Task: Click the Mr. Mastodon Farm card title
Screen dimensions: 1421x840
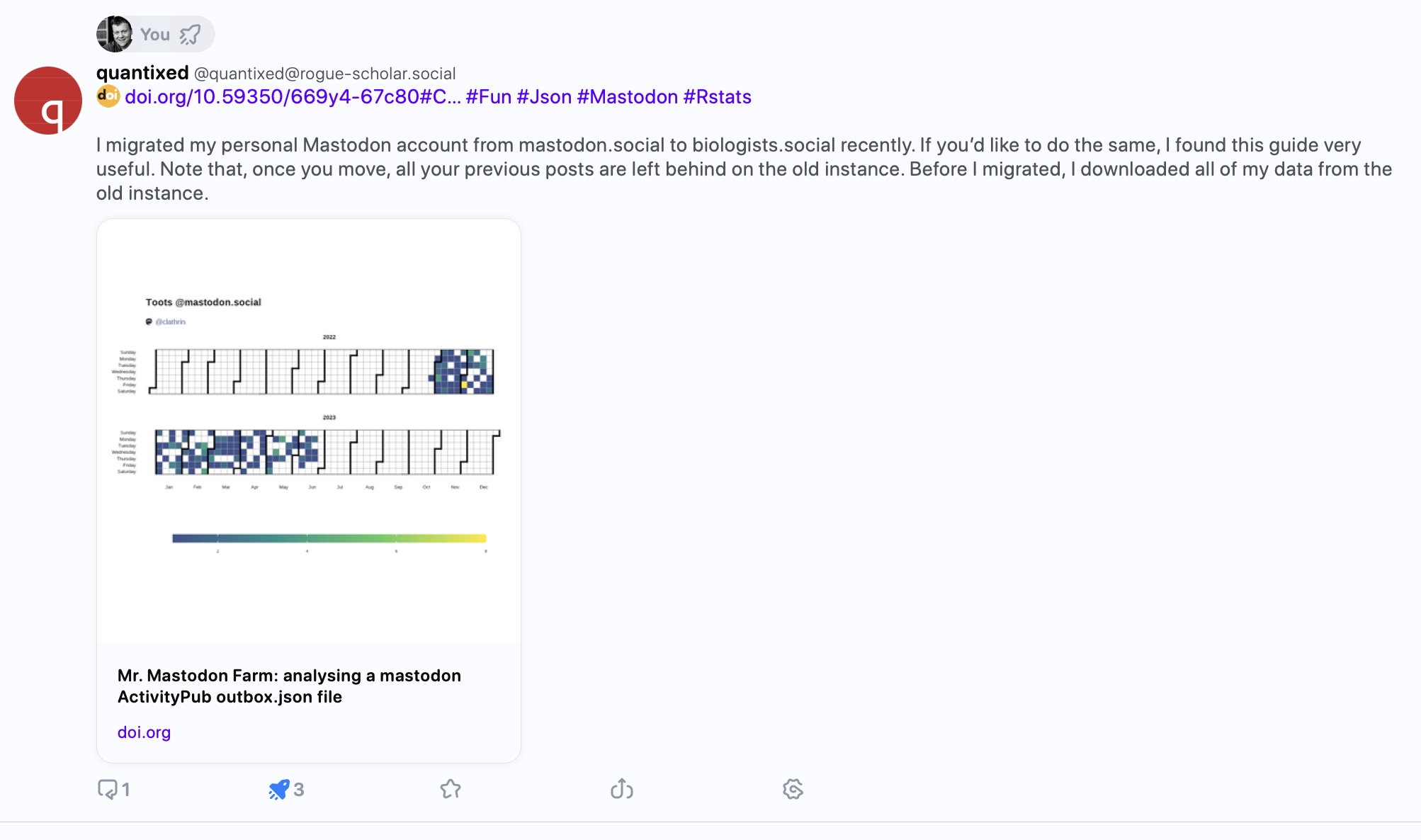Action: pos(289,686)
